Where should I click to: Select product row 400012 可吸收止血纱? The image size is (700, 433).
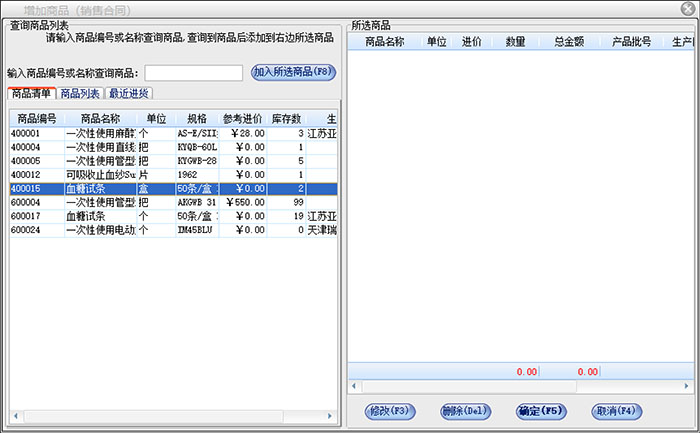(100, 175)
